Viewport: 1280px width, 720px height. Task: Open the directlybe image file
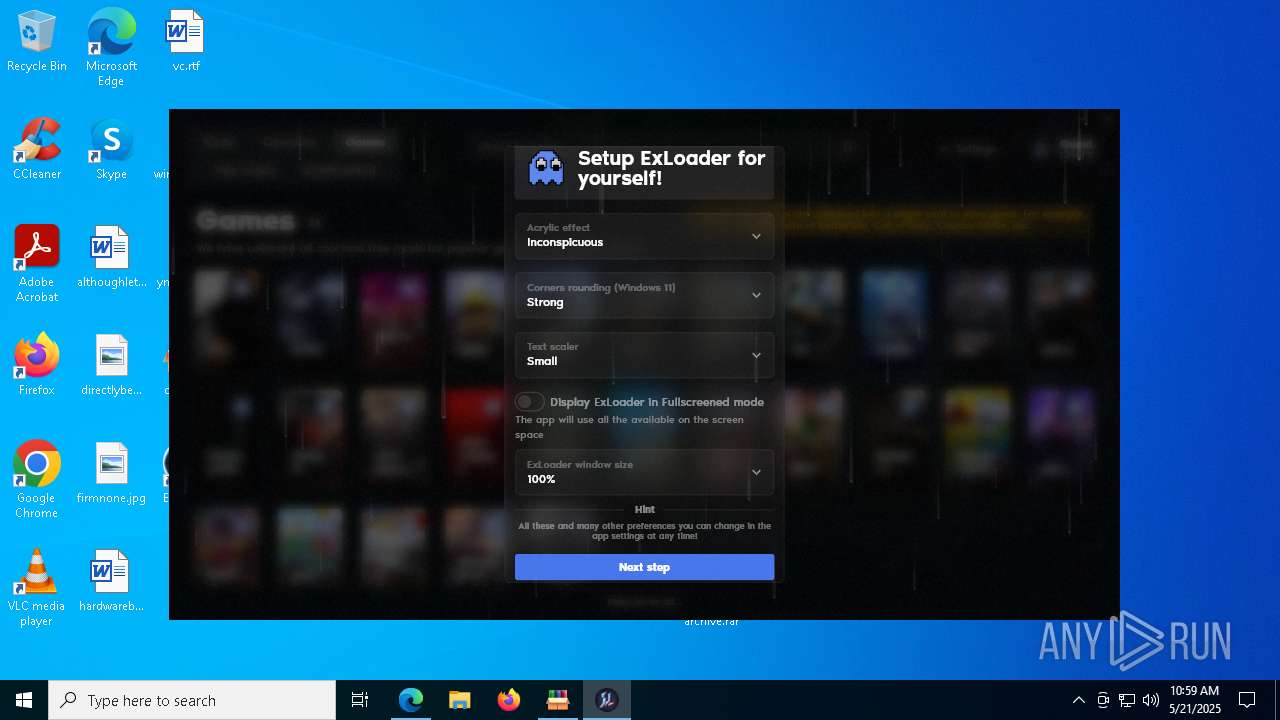[x=111, y=366]
